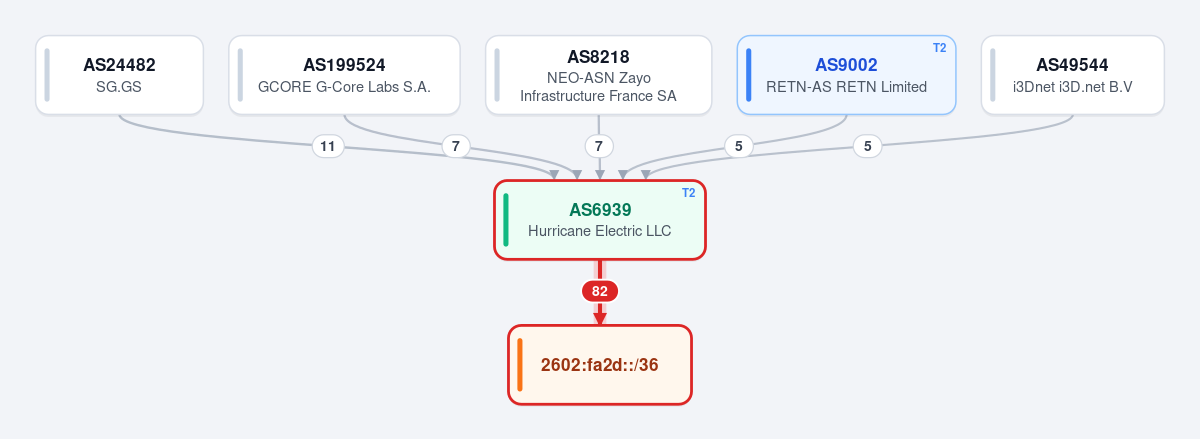The height and width of the screenshot is (439, 1200).
Task: Click the 2602:fa2d::/36 prefix node
Action: coord(600,365)
